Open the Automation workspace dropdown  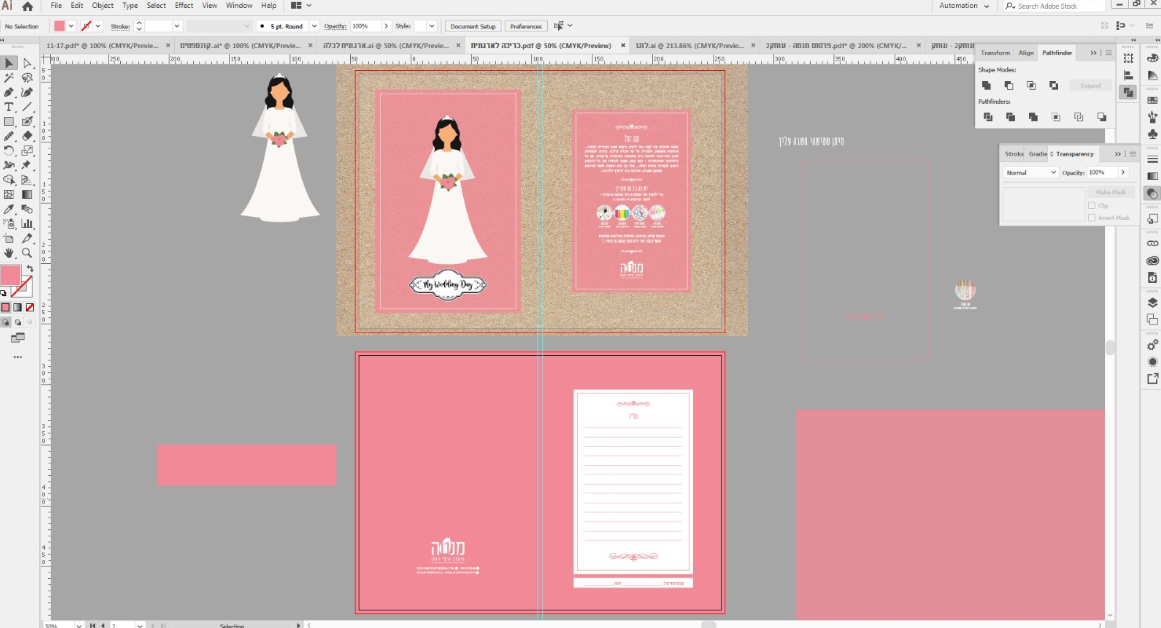(x=964, y=6)
